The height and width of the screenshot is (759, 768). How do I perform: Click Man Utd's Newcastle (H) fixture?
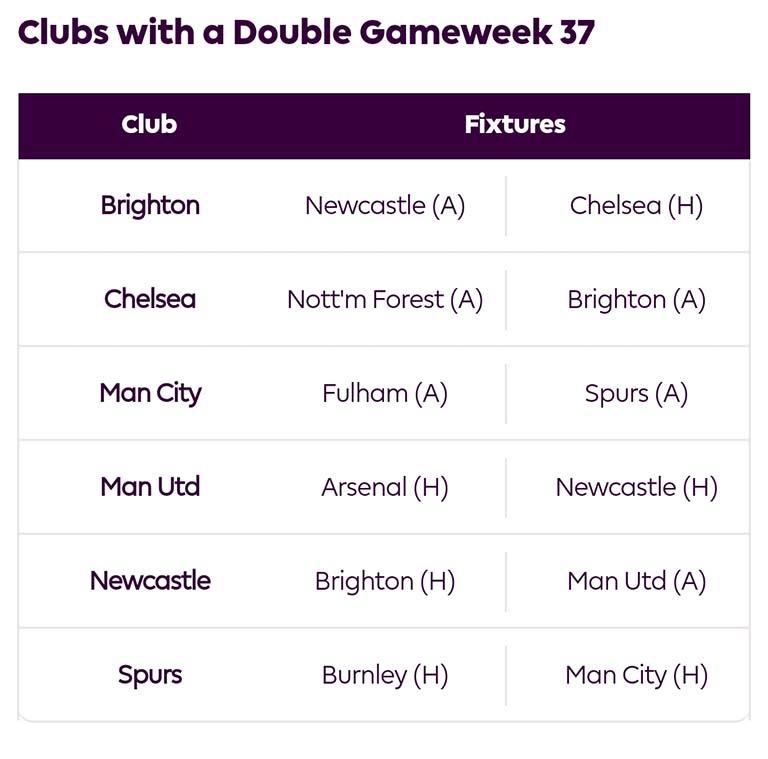point(636,488)
